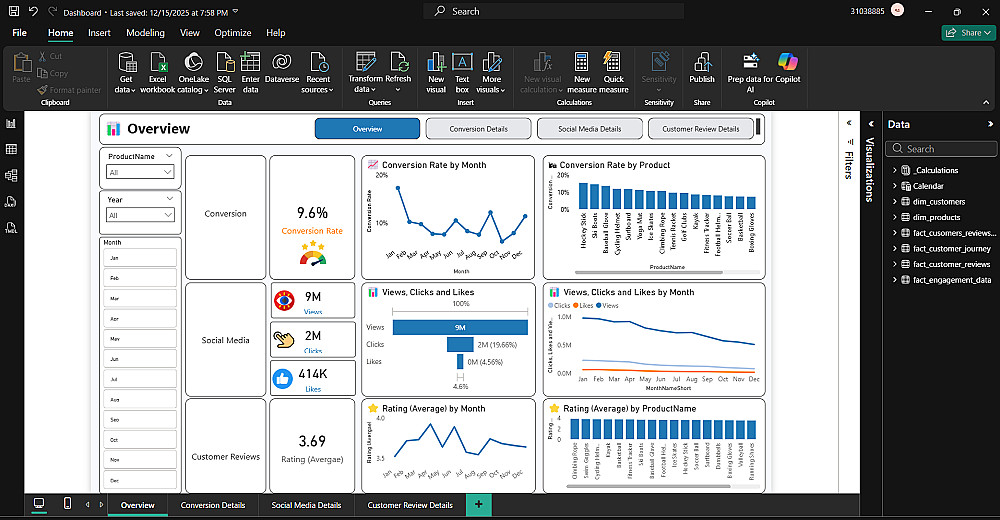
Task: Select Jun in Month slicer
Action: [140, 359]
